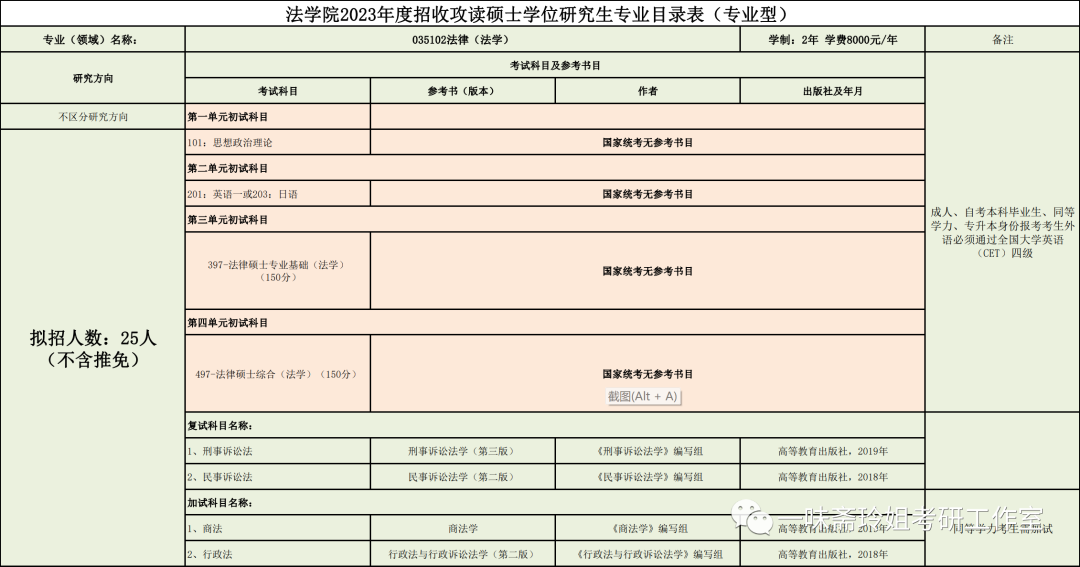Select 高等教育出版社，2019年 in the 刑事诉讼法 row
The width and height of the screenshot is (1080, 567).
(833, 451)
